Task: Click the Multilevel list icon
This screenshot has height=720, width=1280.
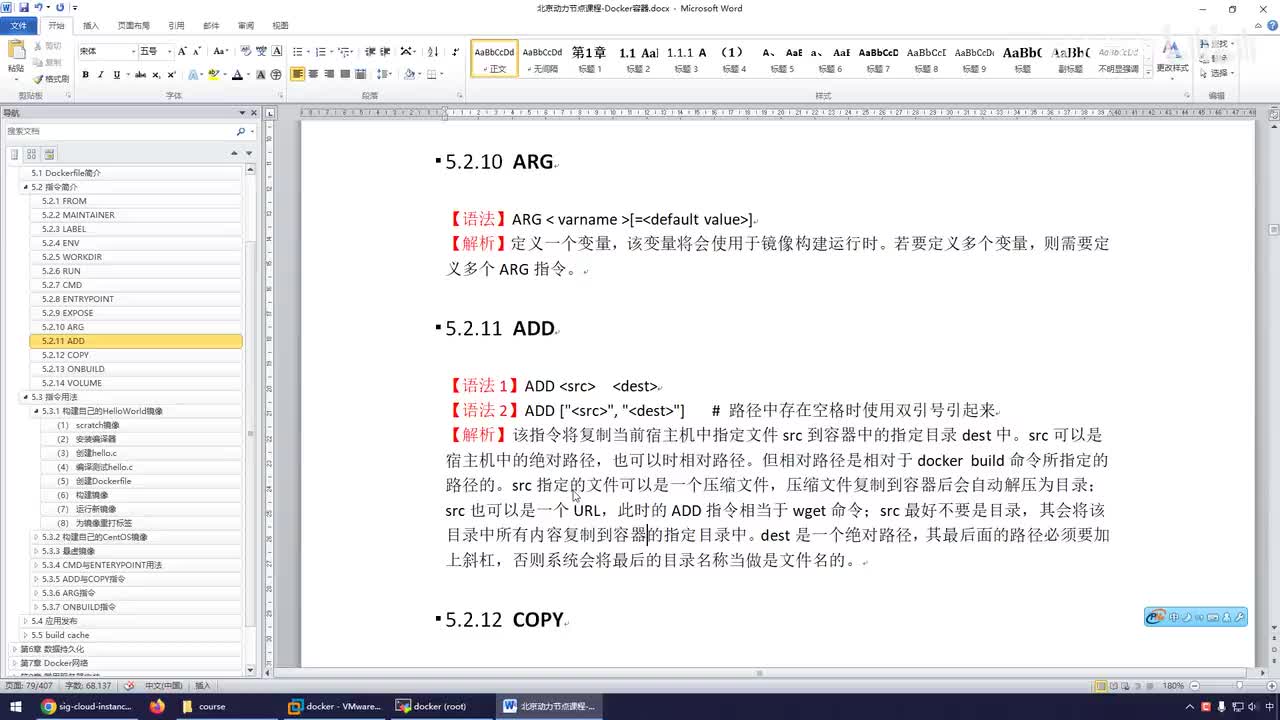Action: tap(342, 51)
